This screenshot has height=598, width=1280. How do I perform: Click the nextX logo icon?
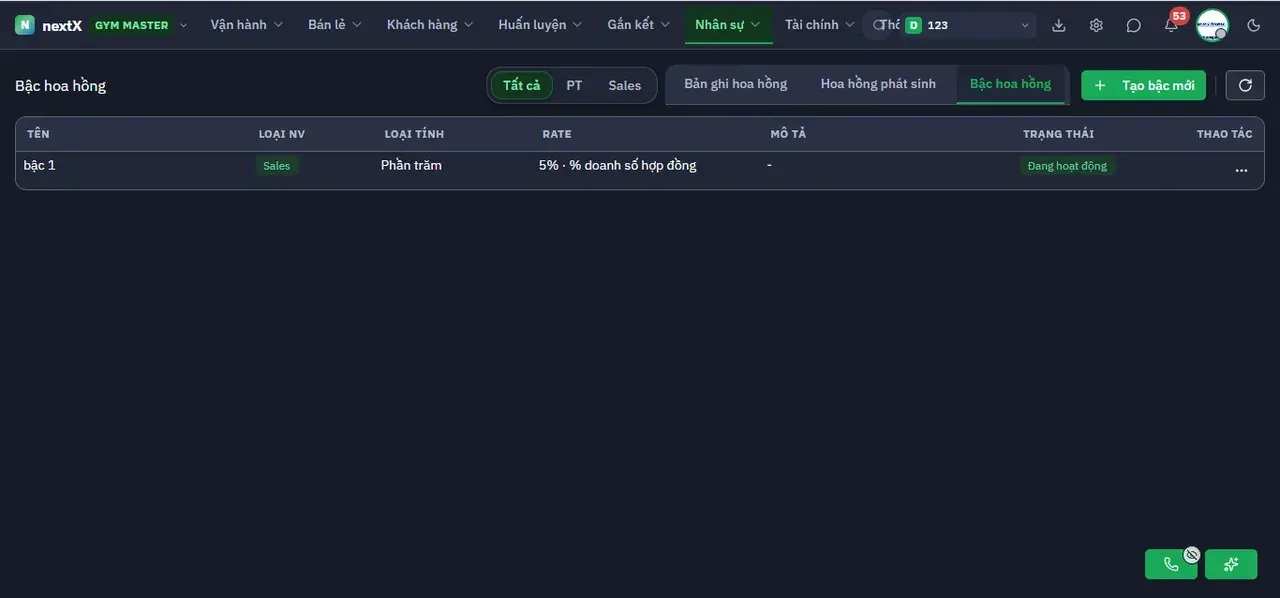[25, 25]
